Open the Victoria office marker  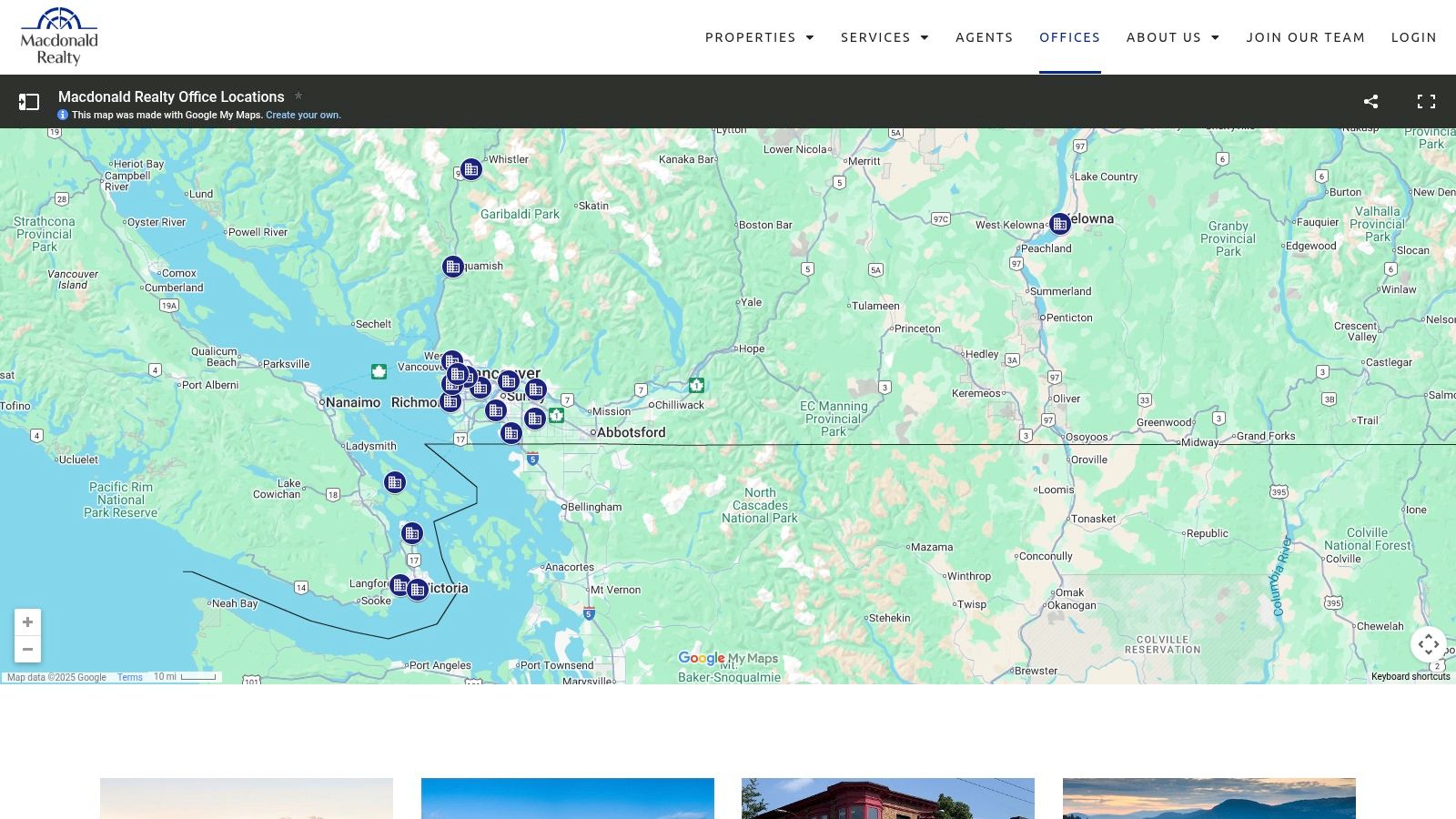[x=418, y=590]
